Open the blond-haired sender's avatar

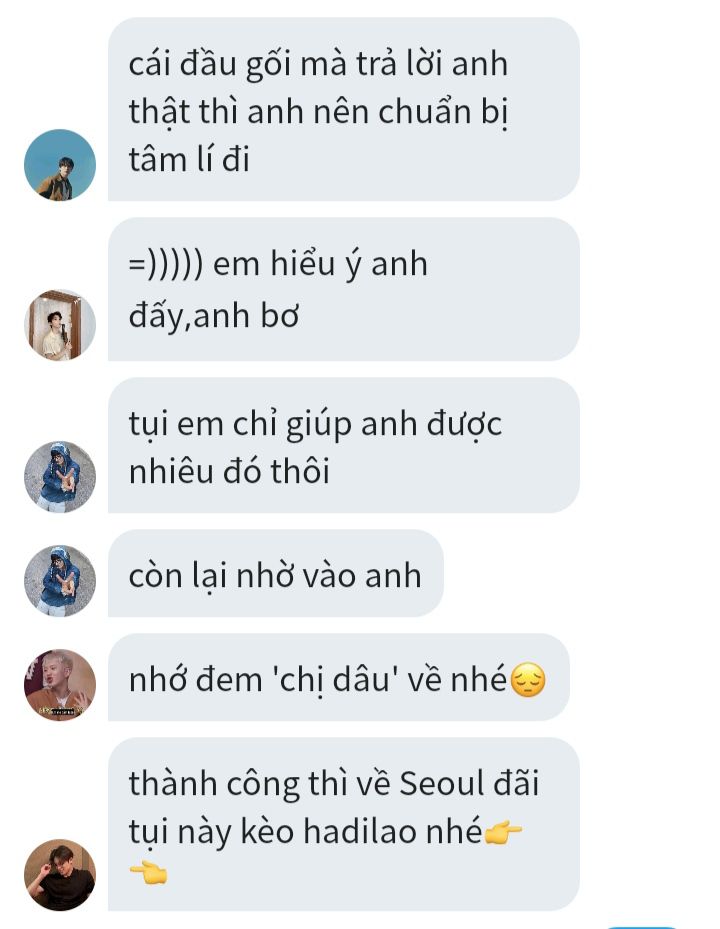[60, 685]
